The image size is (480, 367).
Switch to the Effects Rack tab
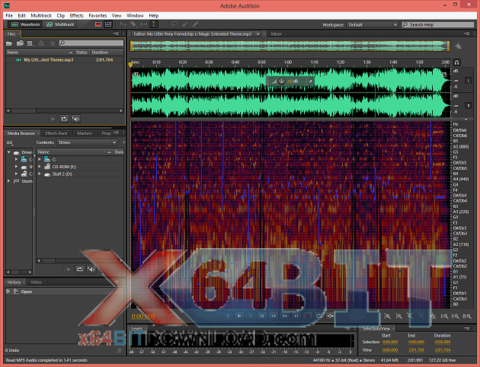click(56, 133)
